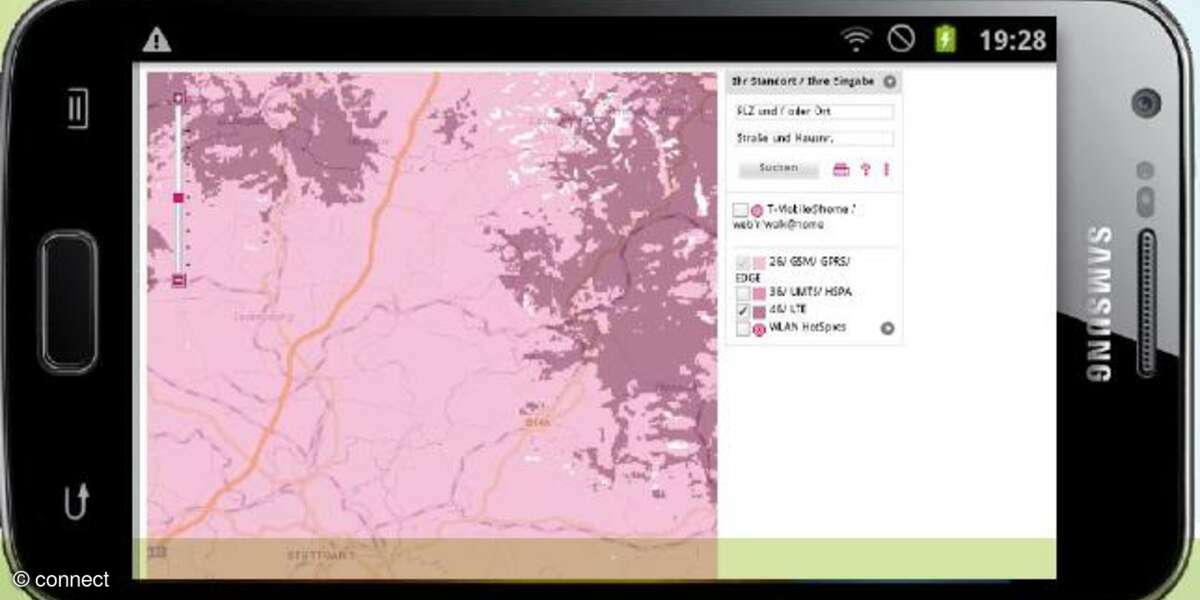Click the Suchen button

pos(779,169)
